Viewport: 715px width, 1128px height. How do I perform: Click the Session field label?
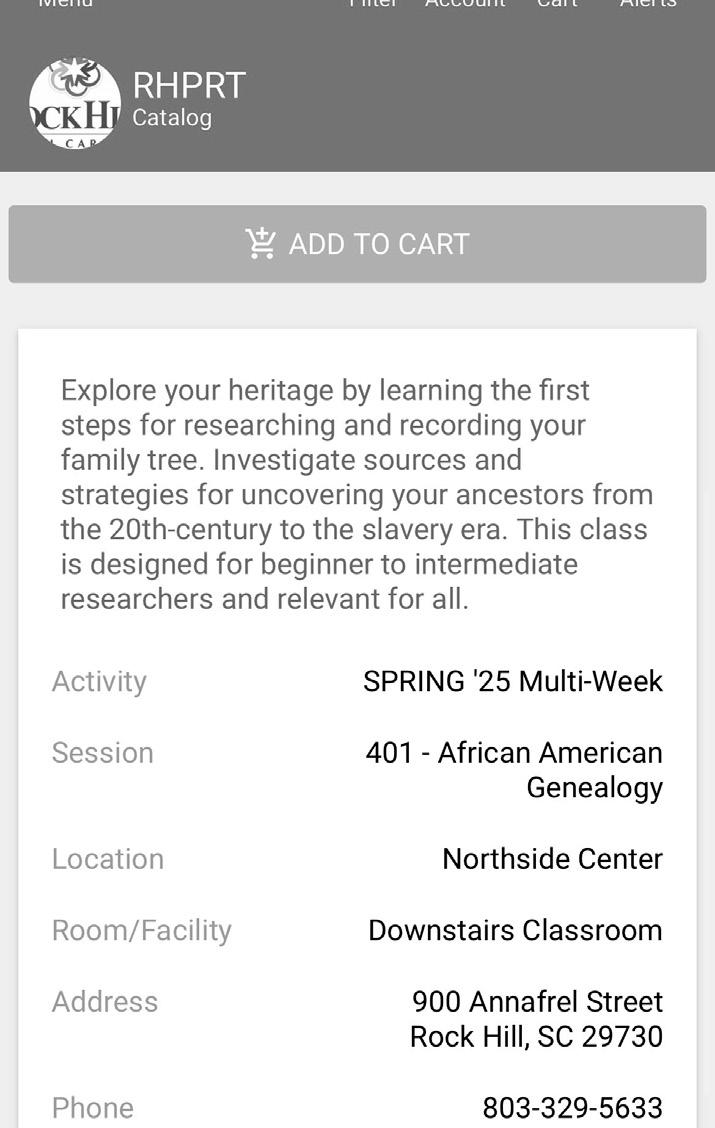click(103, 753)
